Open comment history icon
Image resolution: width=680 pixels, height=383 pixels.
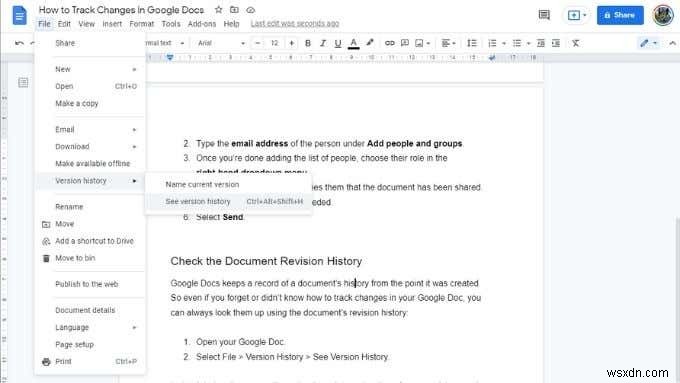[x=544, y=15]
